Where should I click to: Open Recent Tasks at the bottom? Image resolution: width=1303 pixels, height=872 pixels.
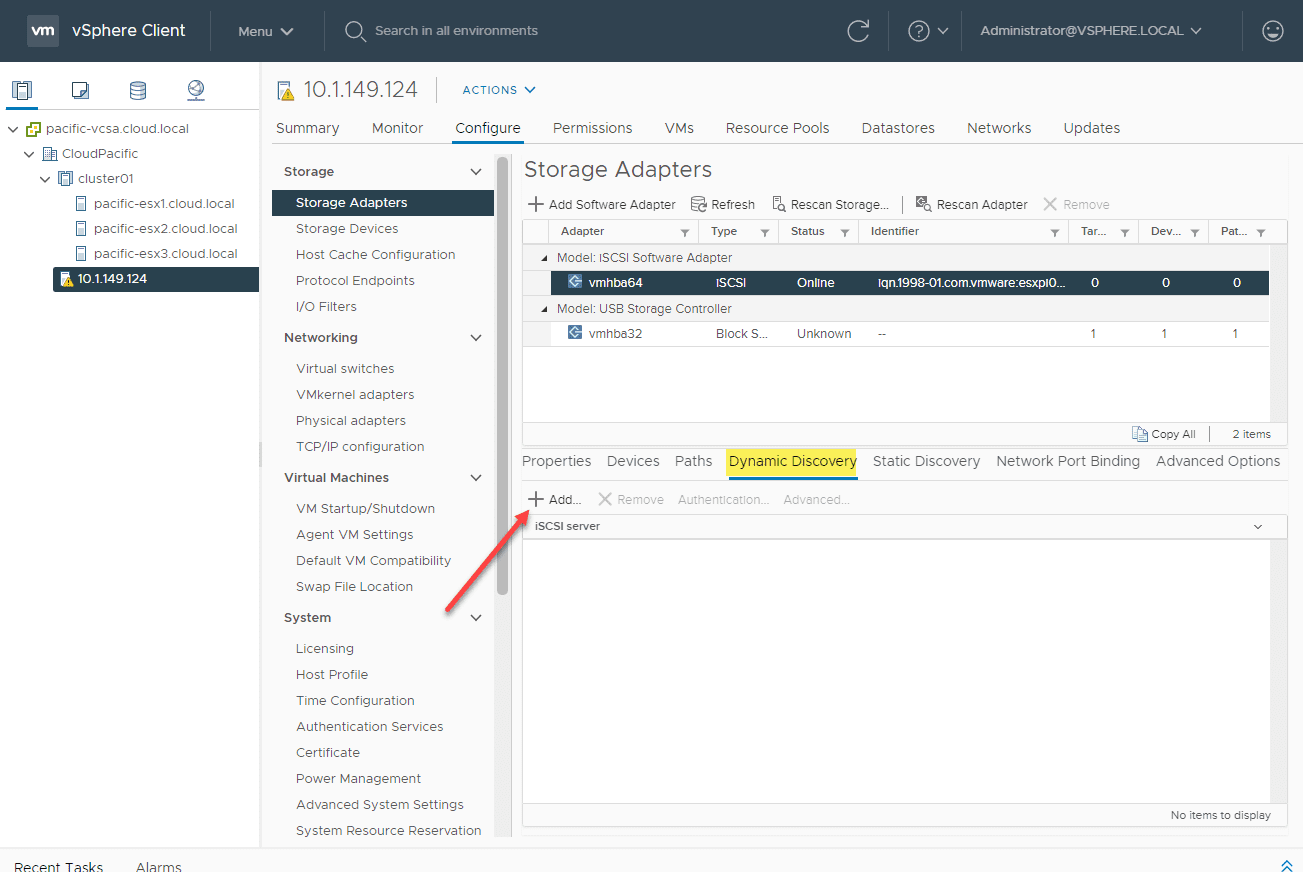pyautogui.click(x=60, y=864)
